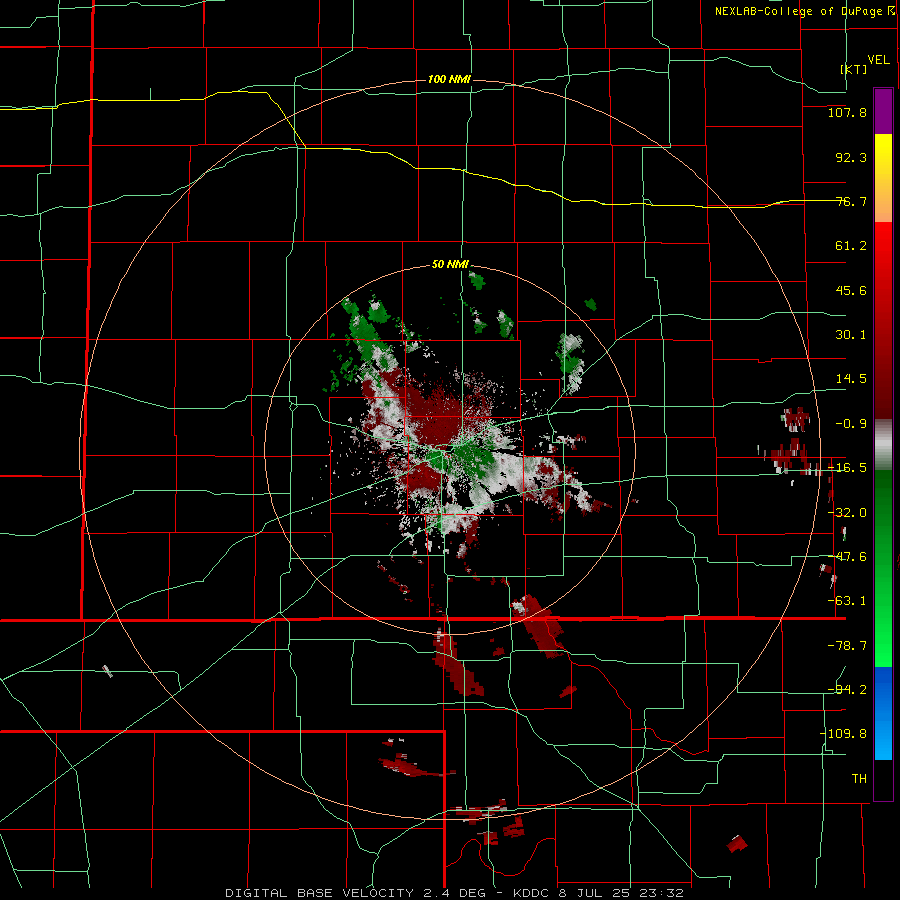Screen dimensions: 900x900
Task: Click the 107.8 velocity scale value
Action: click(x=847, y=112)
